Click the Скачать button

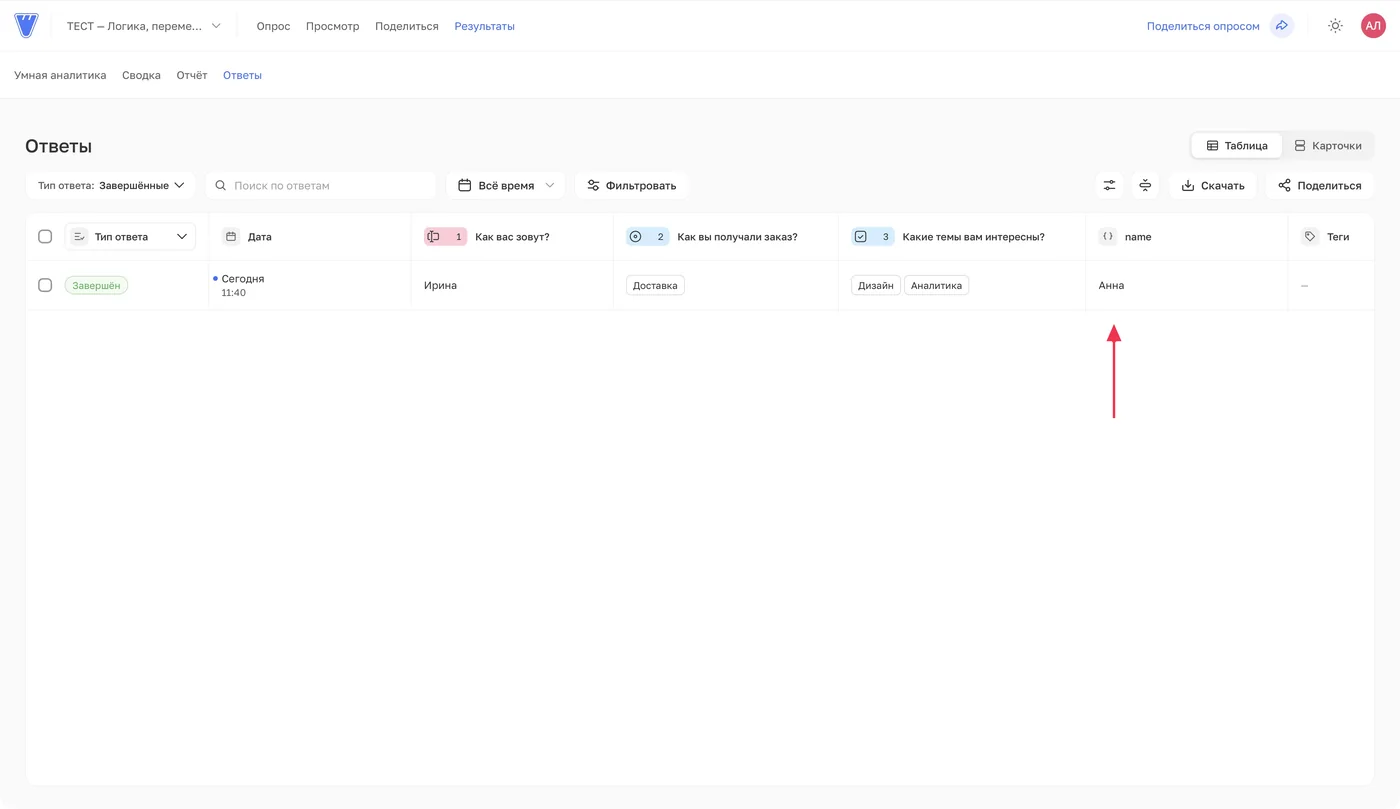[1213, 185]
